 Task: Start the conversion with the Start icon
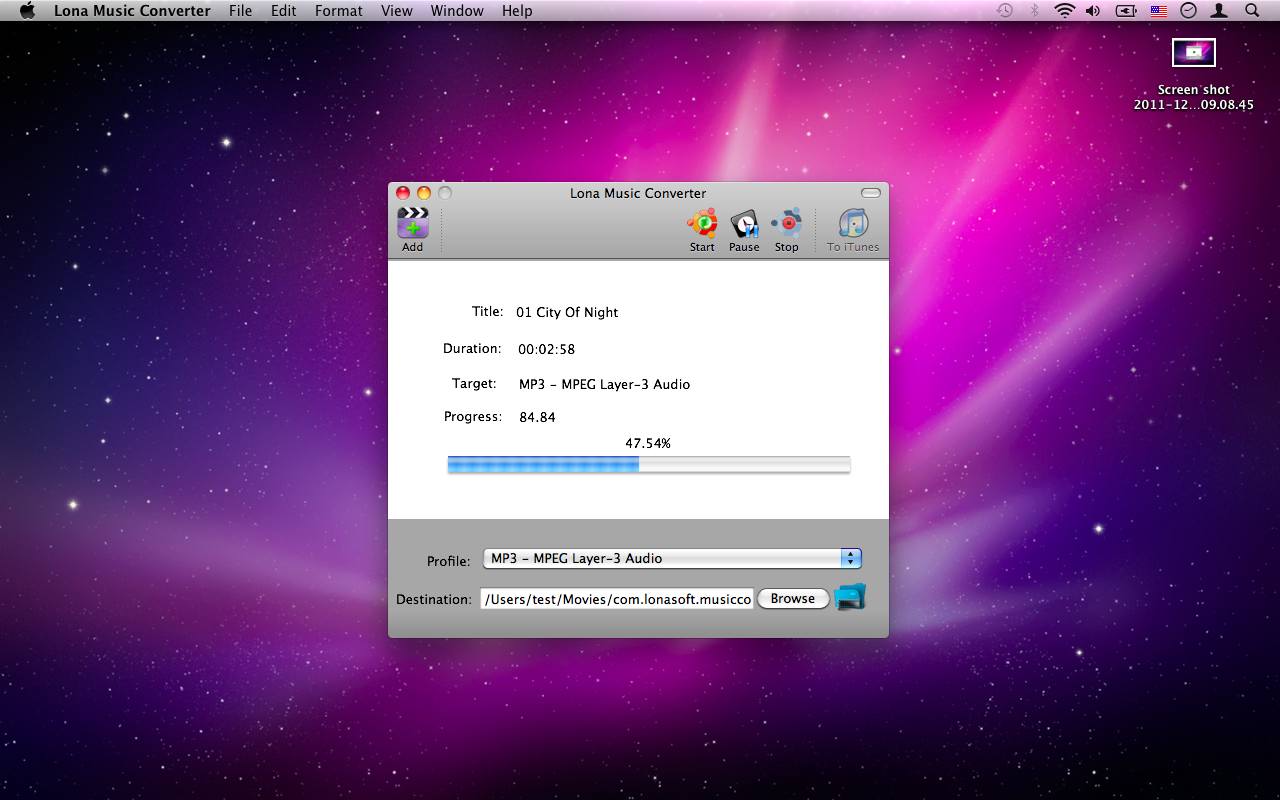[x=702, y=224]
